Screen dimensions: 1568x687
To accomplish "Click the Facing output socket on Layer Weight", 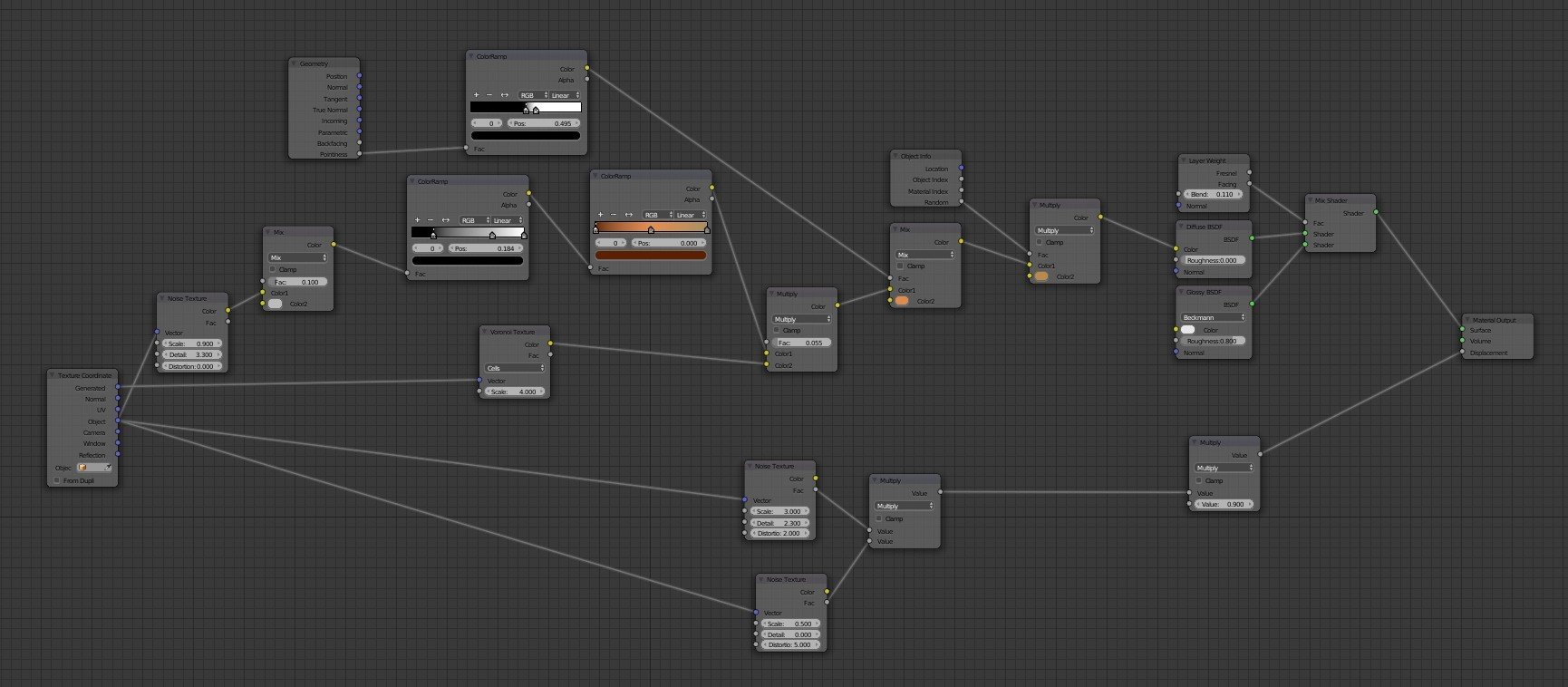I will (1250, 183).
